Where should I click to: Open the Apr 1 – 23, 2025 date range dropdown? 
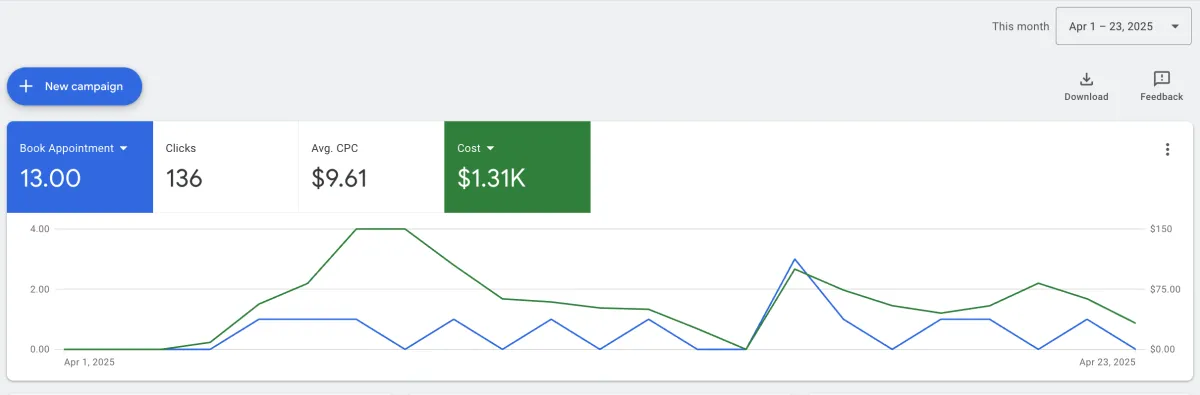pyautogui.click(x=1123, y=27)
